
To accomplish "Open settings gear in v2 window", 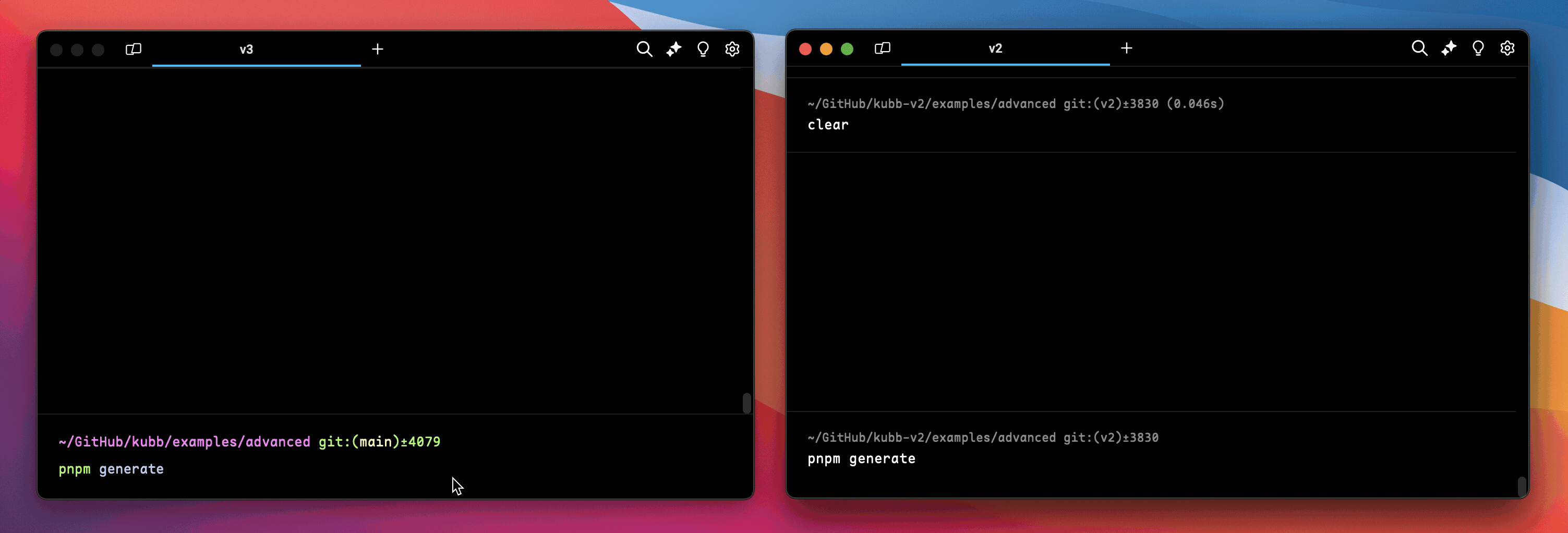I will [1507, 48].
